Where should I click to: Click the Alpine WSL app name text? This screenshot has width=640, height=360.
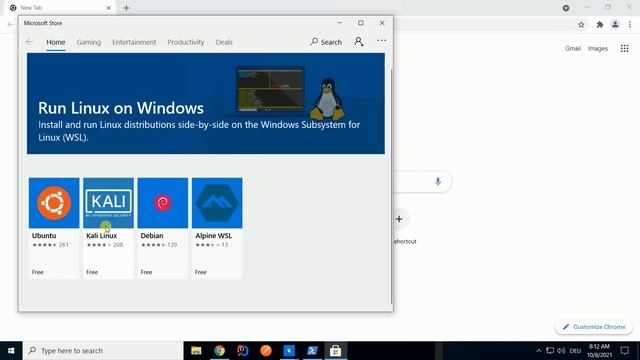(213, 236)
